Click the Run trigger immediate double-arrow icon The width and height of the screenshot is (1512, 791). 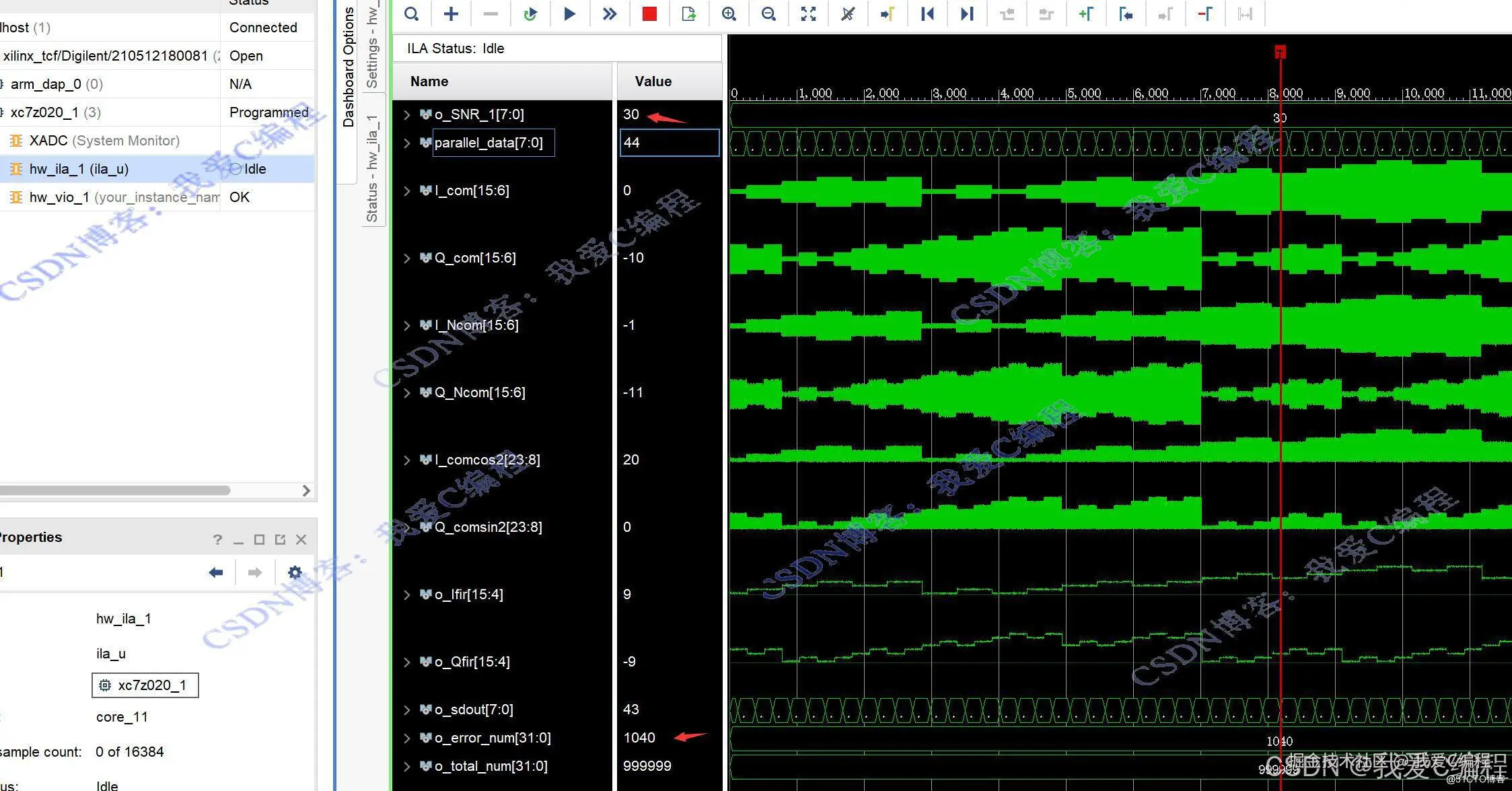point(610,13)
